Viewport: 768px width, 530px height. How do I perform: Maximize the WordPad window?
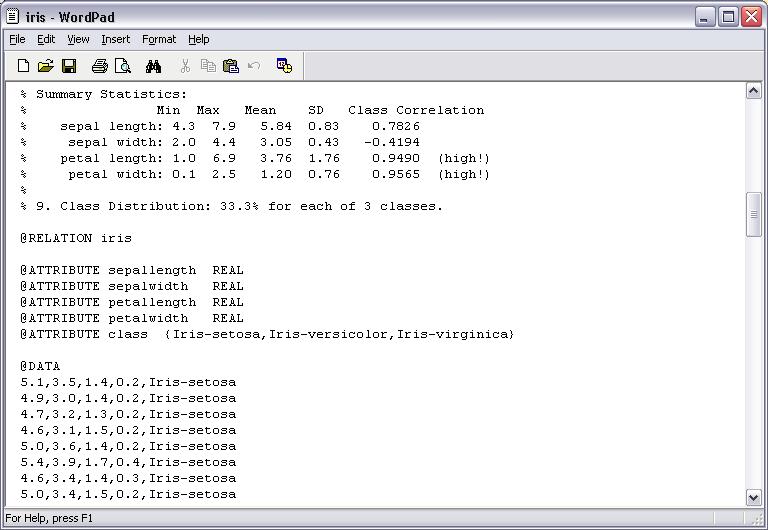pos(728,17)
